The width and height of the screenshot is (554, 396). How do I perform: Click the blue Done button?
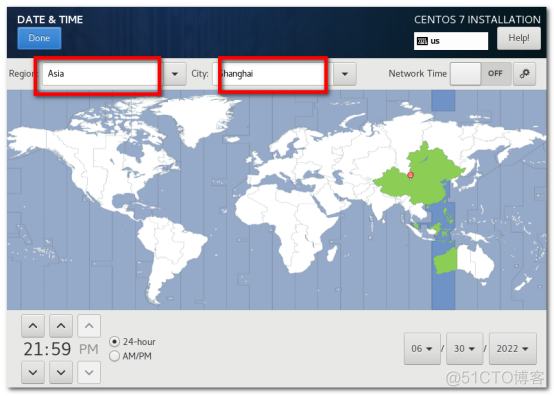point(39,38)
